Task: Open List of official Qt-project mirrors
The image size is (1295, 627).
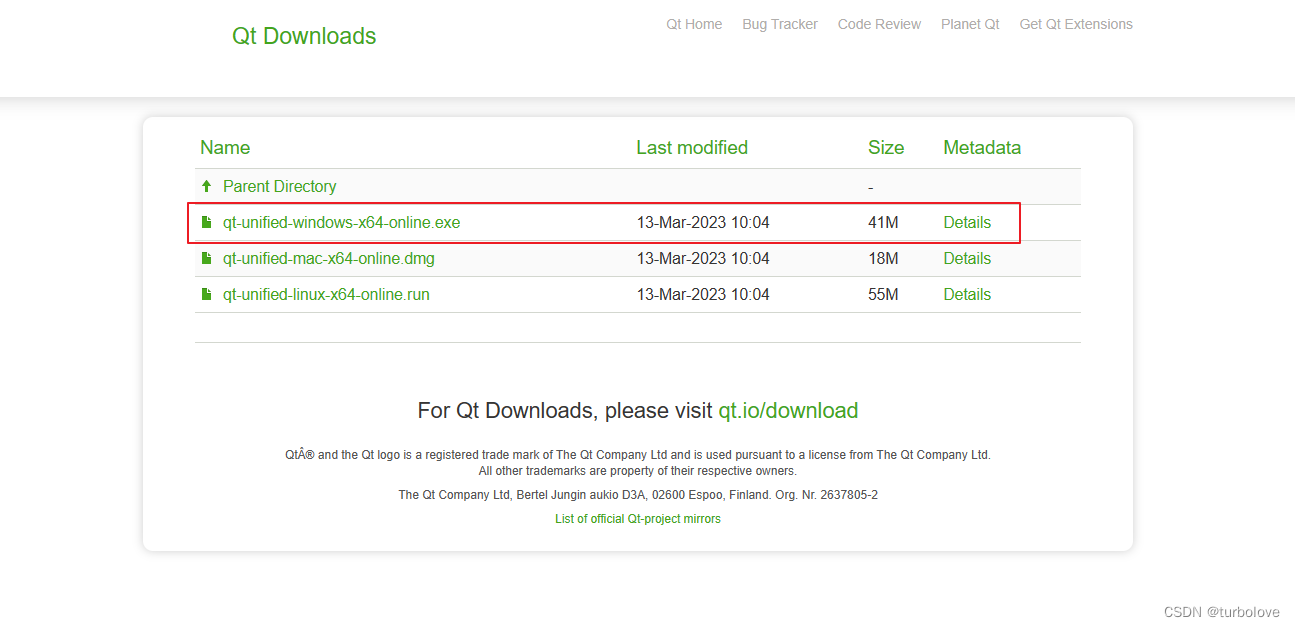Action: coord(637,519)
